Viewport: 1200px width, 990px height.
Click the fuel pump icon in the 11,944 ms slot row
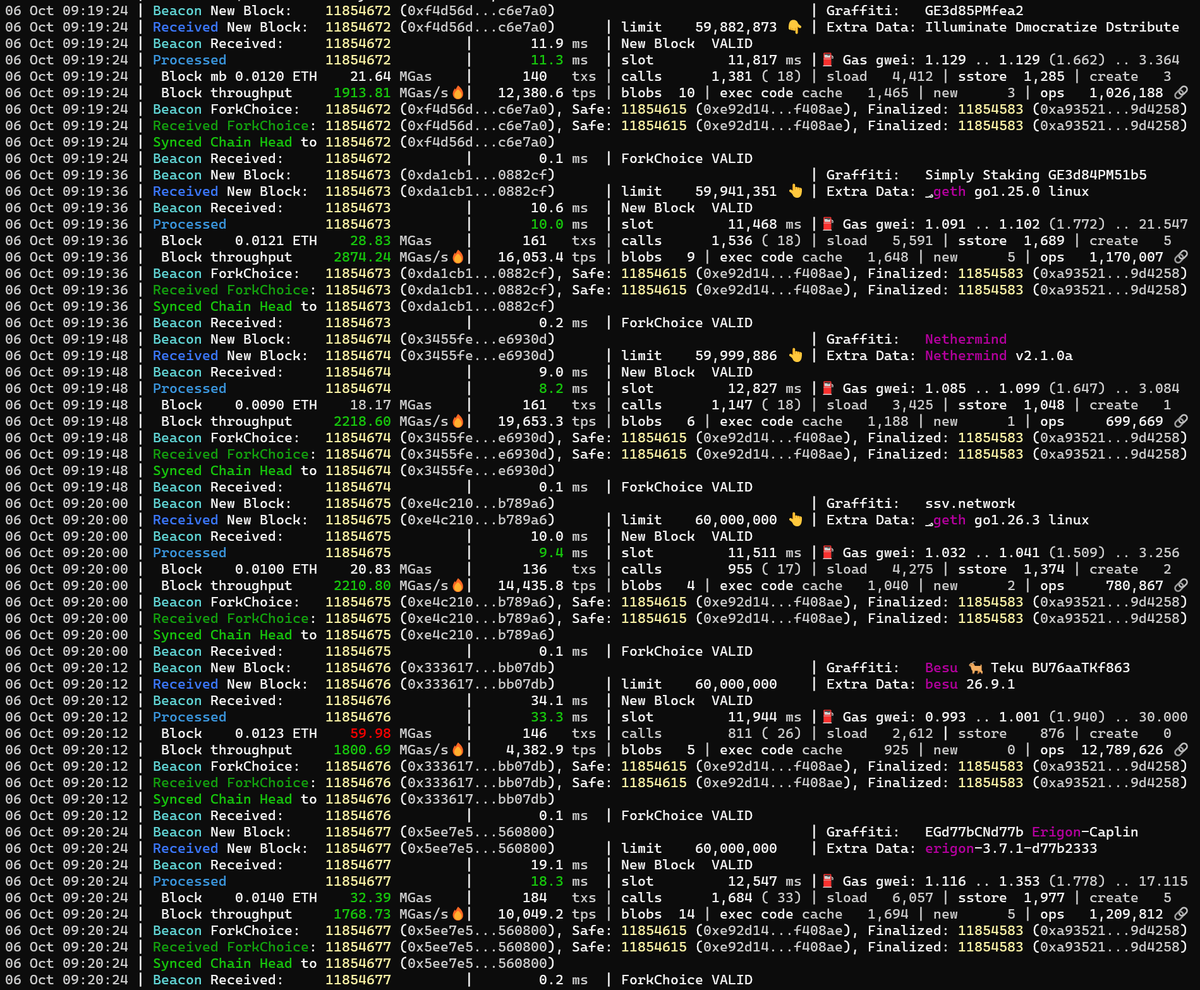coord(828,717)
